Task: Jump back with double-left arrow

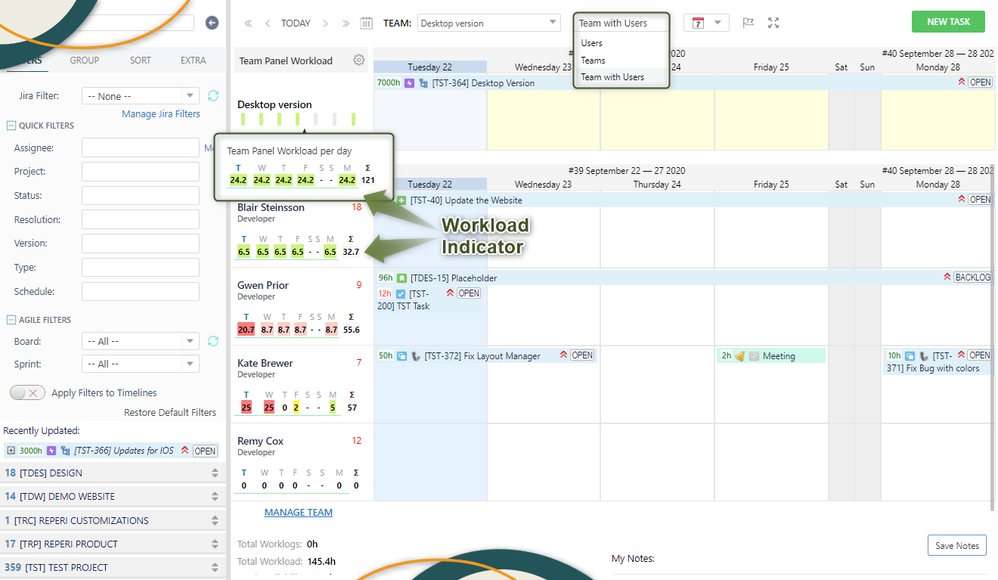Action: pyautogui.click(x=248, y=24)
